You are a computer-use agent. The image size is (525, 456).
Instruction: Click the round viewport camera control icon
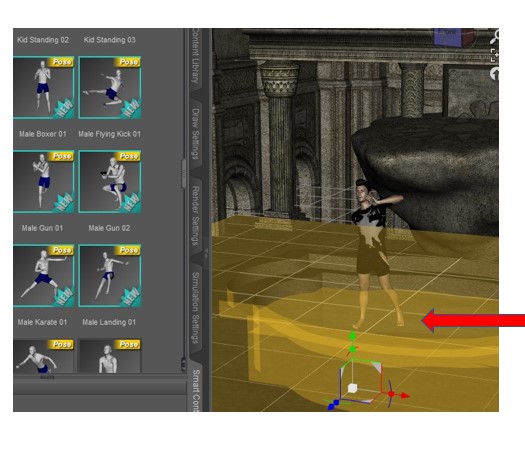coord(495,74)
